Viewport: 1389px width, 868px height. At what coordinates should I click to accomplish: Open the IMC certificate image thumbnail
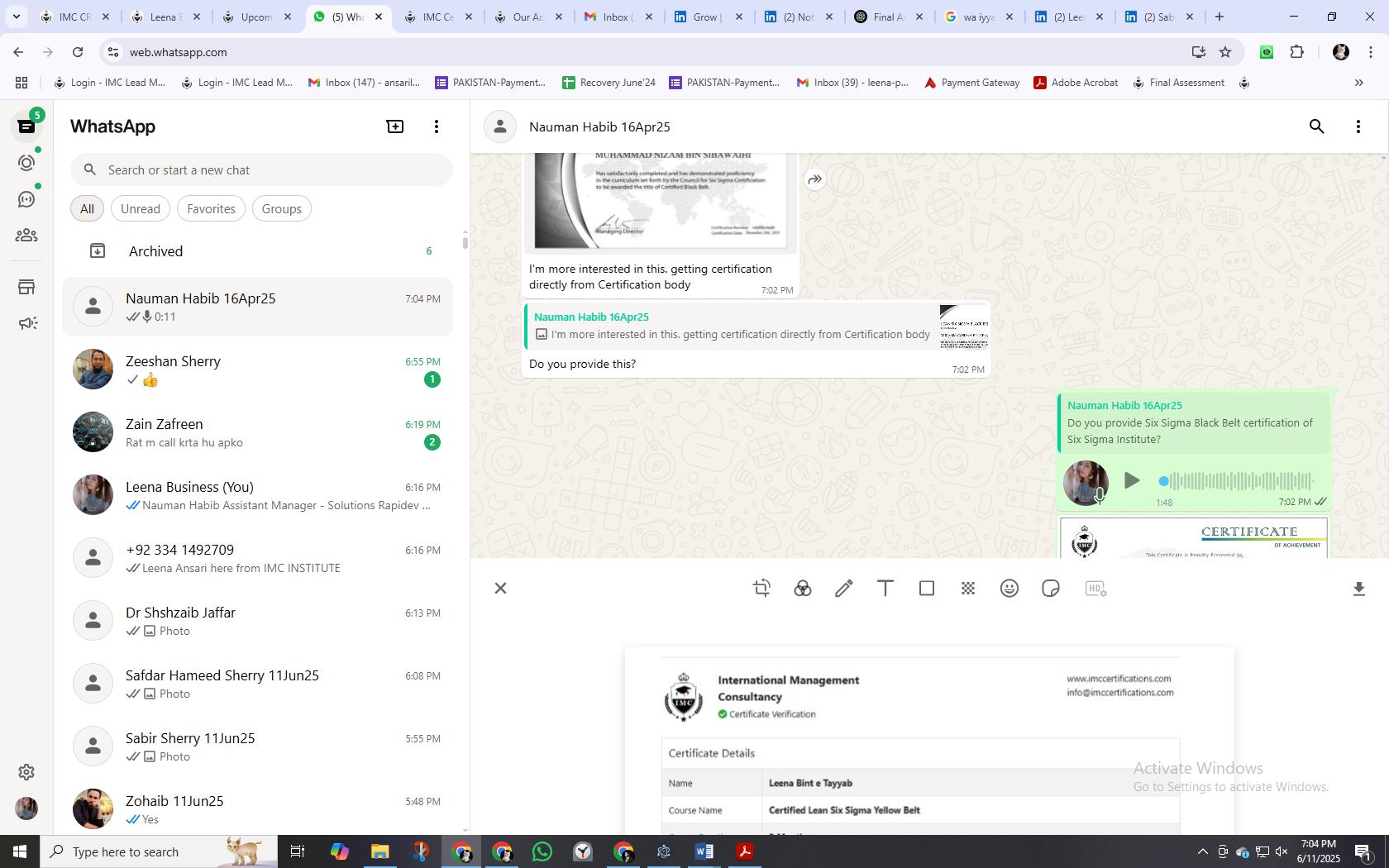pos(1193,538)
